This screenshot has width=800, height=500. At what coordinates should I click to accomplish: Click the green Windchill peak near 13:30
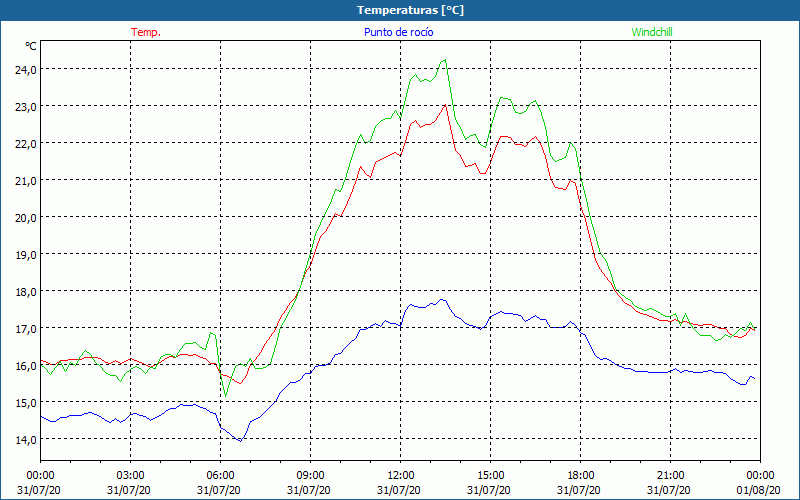(x=445, y=60)
